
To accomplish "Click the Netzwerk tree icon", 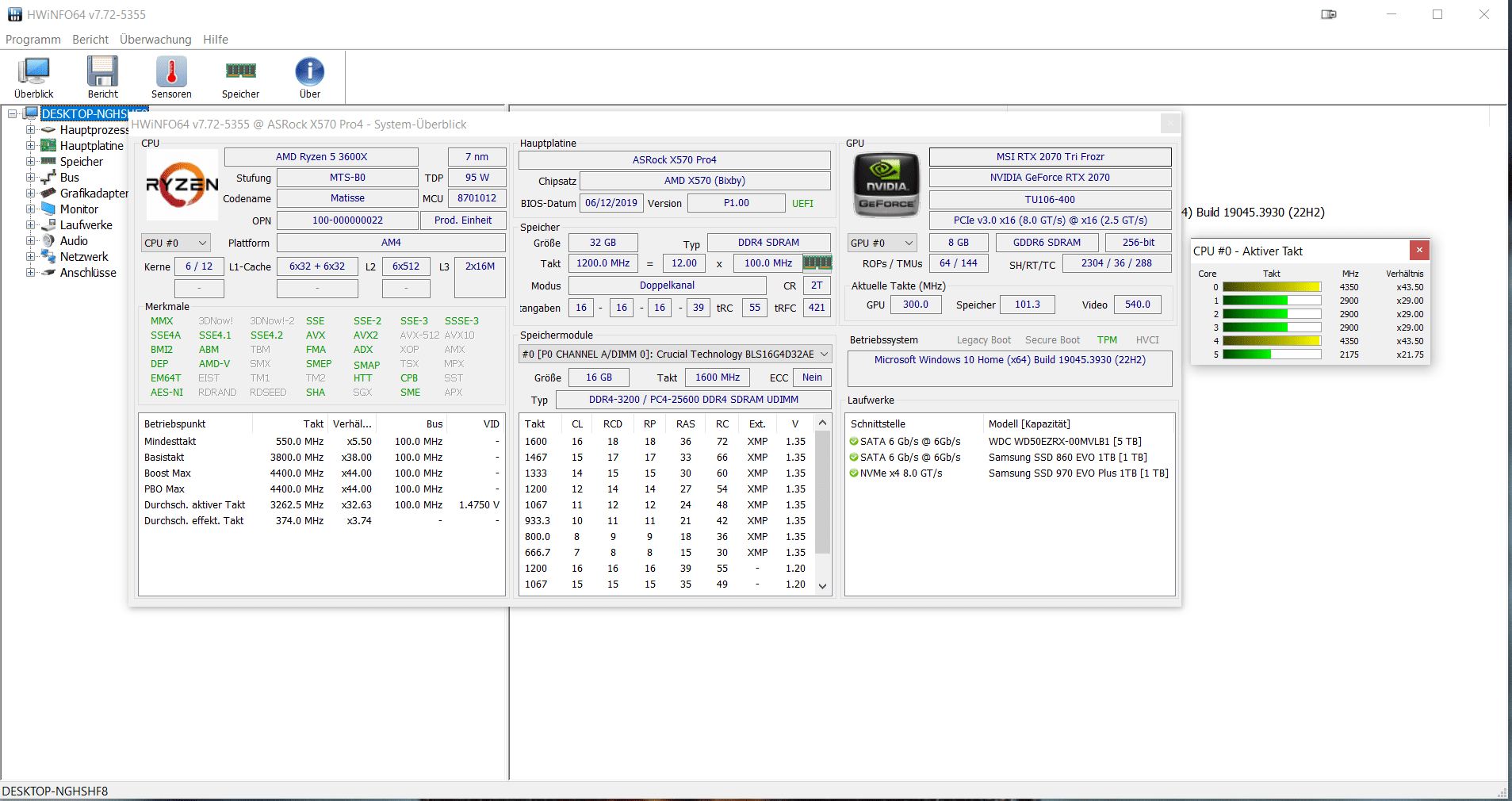I will (48, 256).
